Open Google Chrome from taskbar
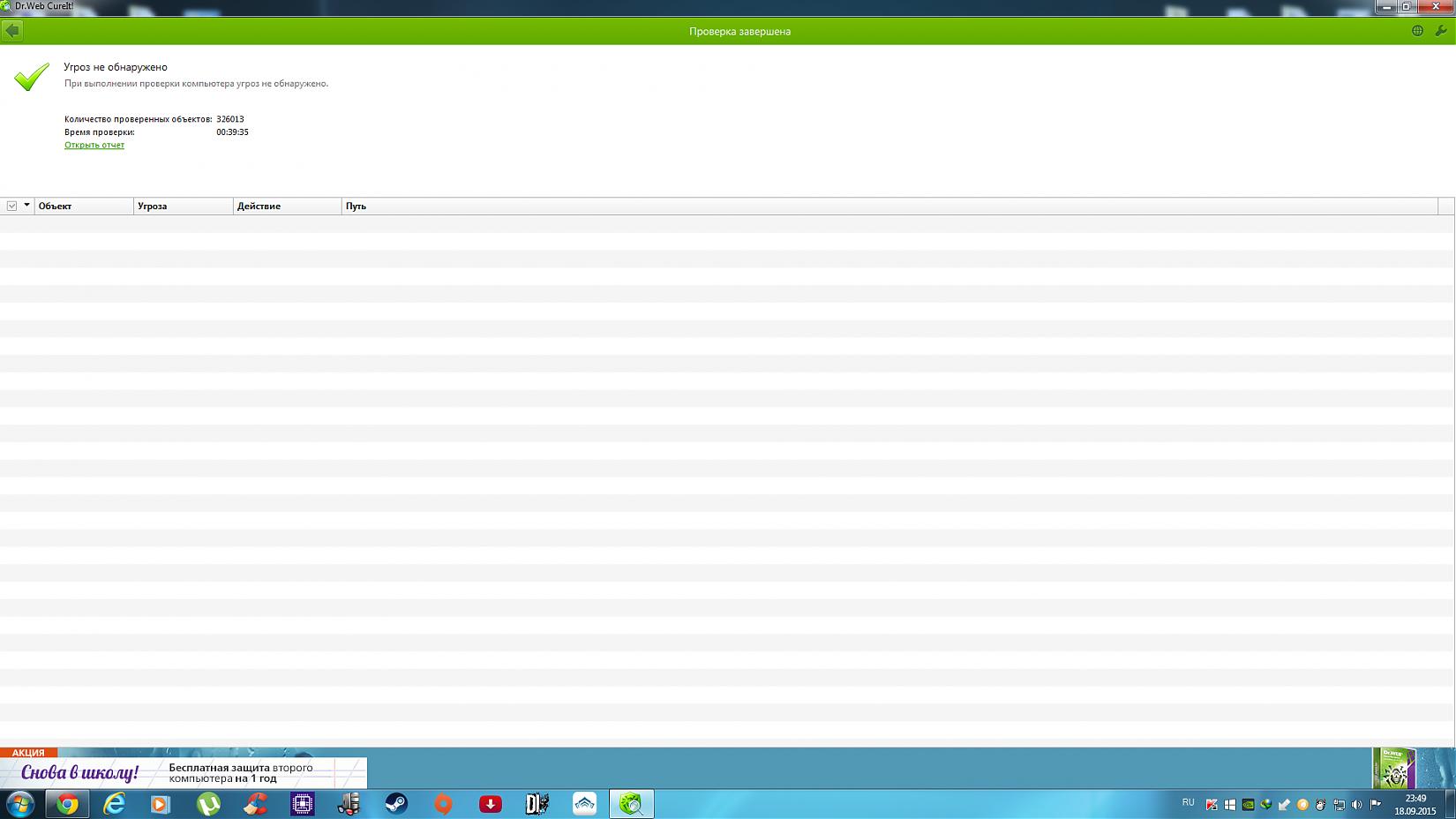Viewport: 1456px width, 819px height. click(x=67, y=804)
